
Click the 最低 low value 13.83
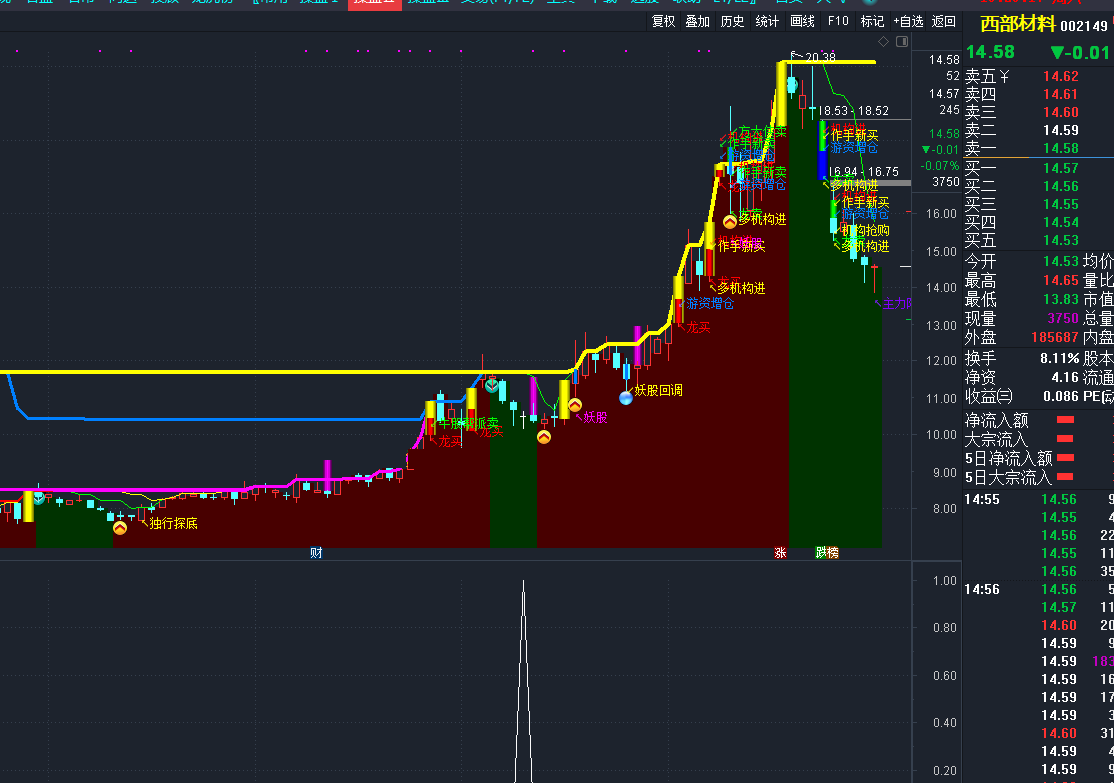click(1061, 299)
